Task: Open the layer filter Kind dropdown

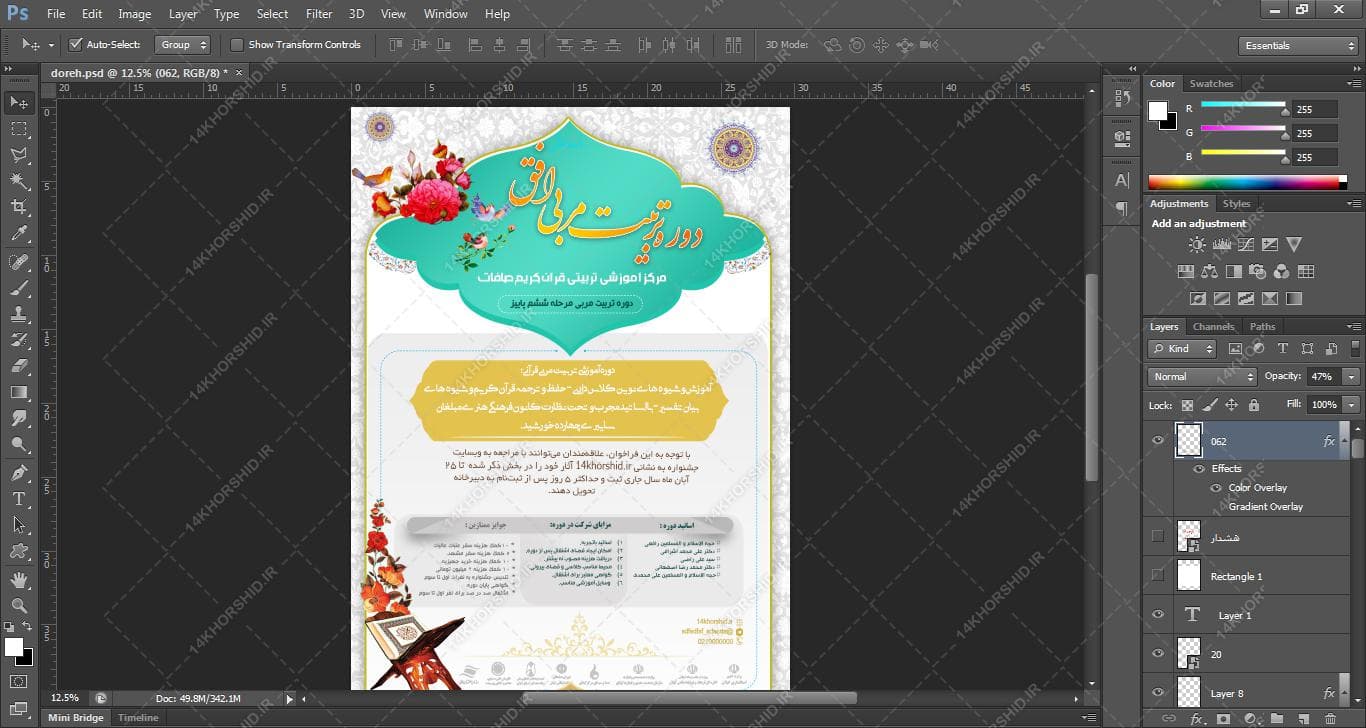Action: (1183, 349)
